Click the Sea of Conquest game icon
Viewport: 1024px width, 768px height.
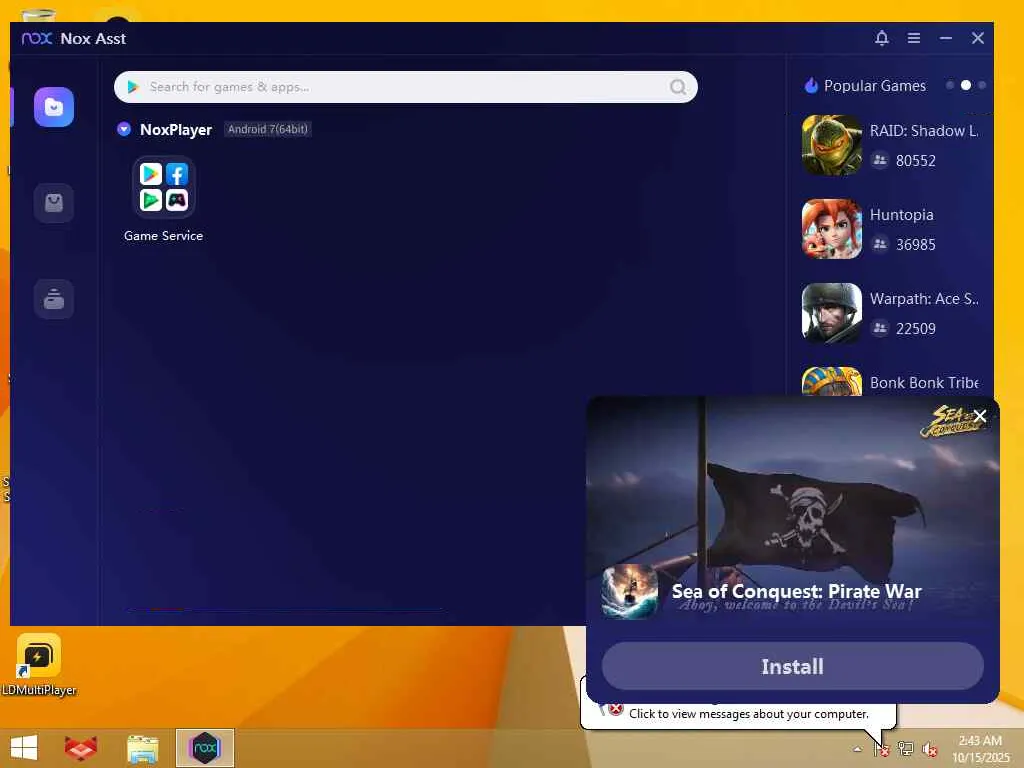(630, 592)
